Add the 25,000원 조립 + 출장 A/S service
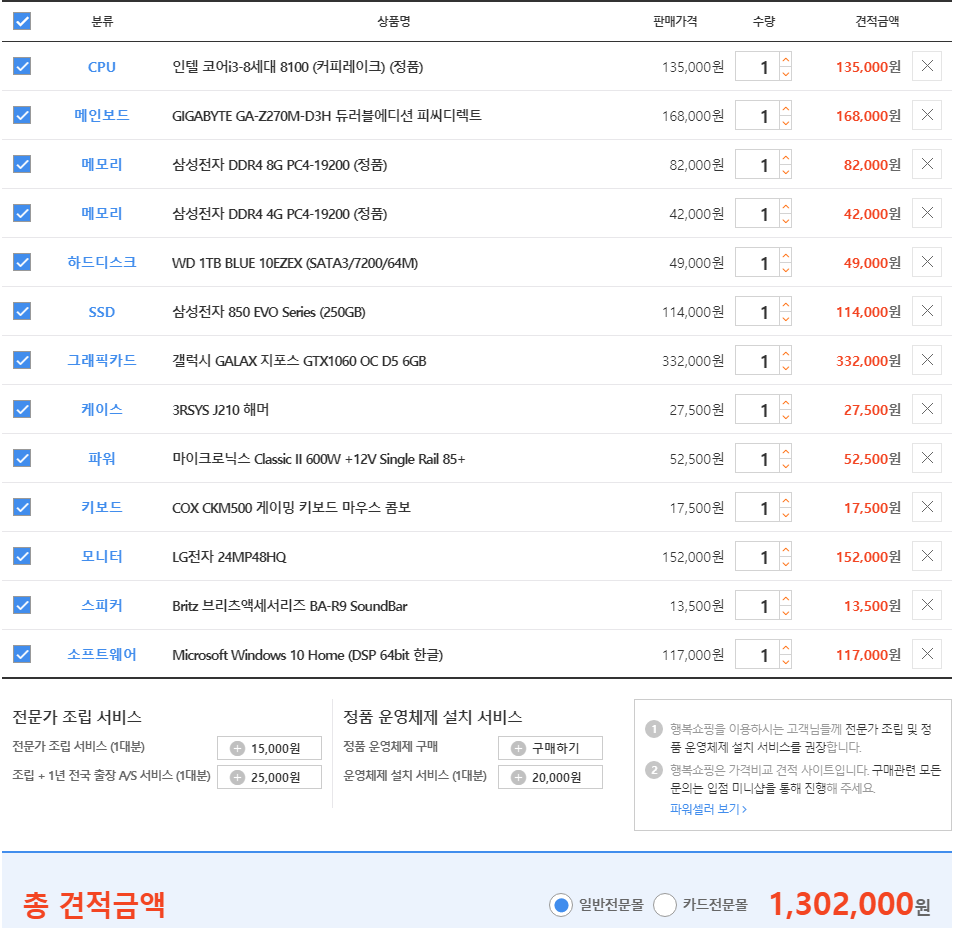Screen dimensions: 953x928 pos(269,777)
